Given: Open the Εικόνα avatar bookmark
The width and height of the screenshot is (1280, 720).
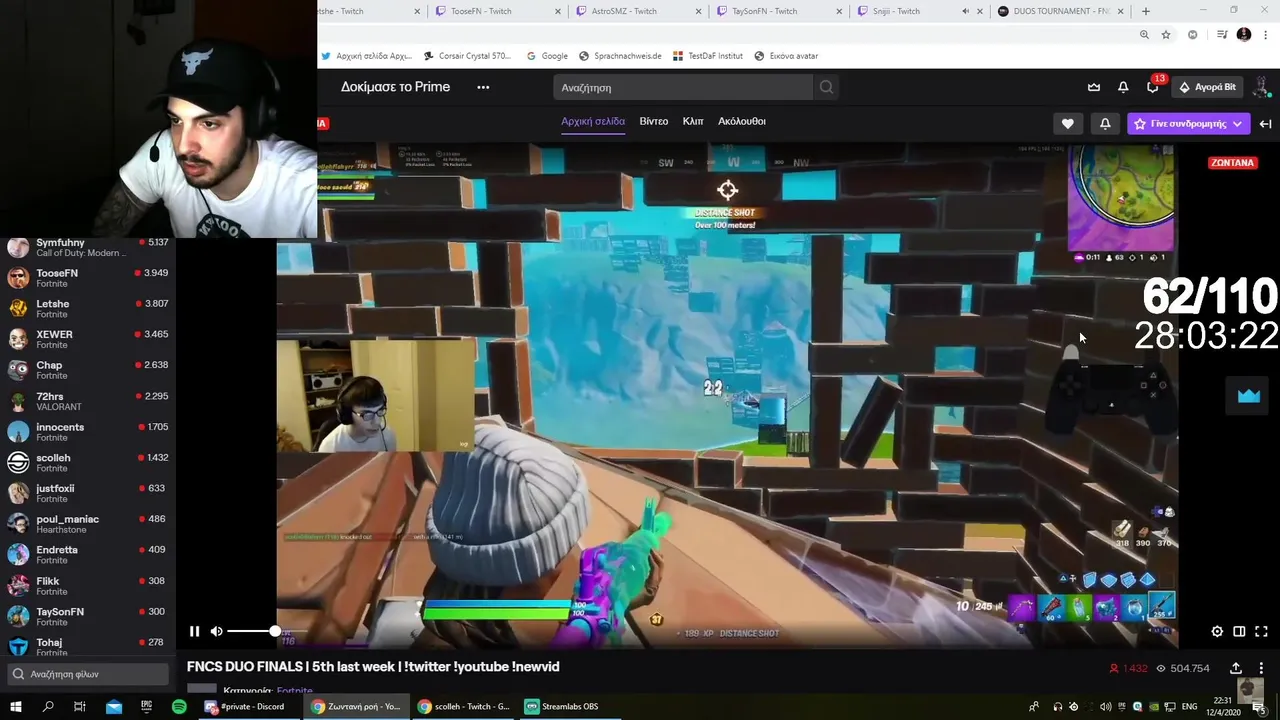Looking at the screenshot, I should click(786, 56).
